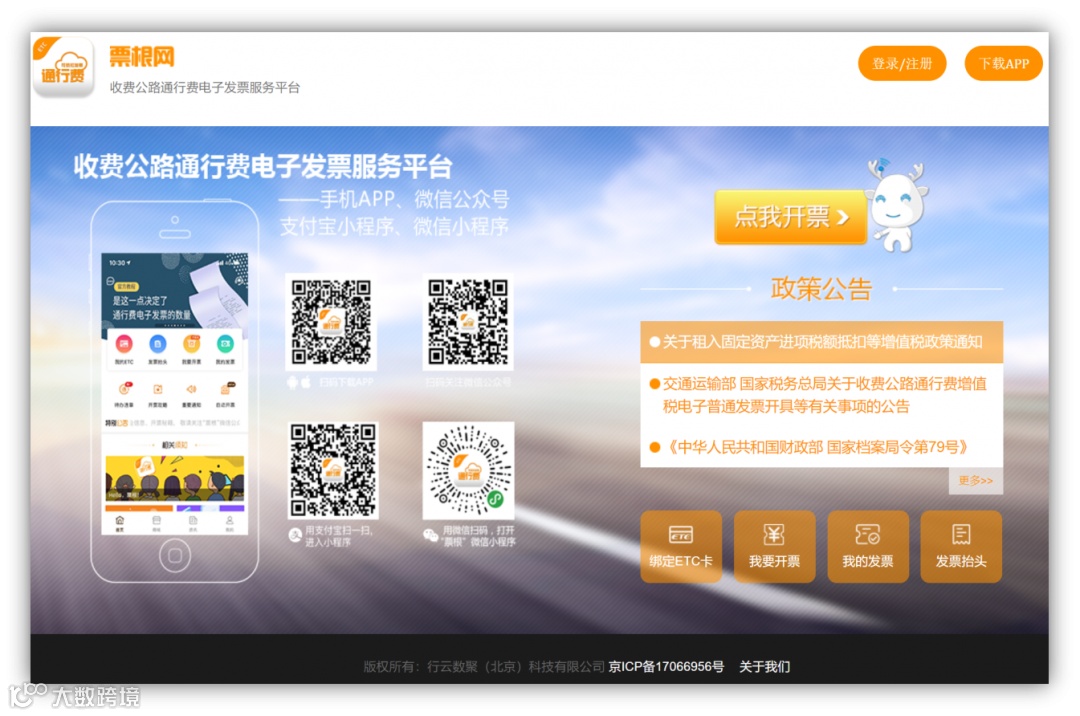Click the Alipay mini-program QR code
The height and width of the screenshot is (716, 1080).
coord(333,470)
